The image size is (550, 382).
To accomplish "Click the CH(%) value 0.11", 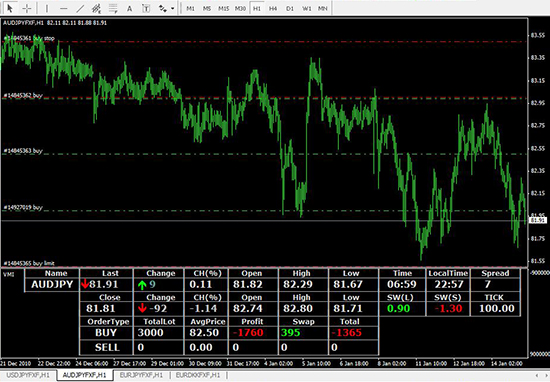I will (201, 284).
